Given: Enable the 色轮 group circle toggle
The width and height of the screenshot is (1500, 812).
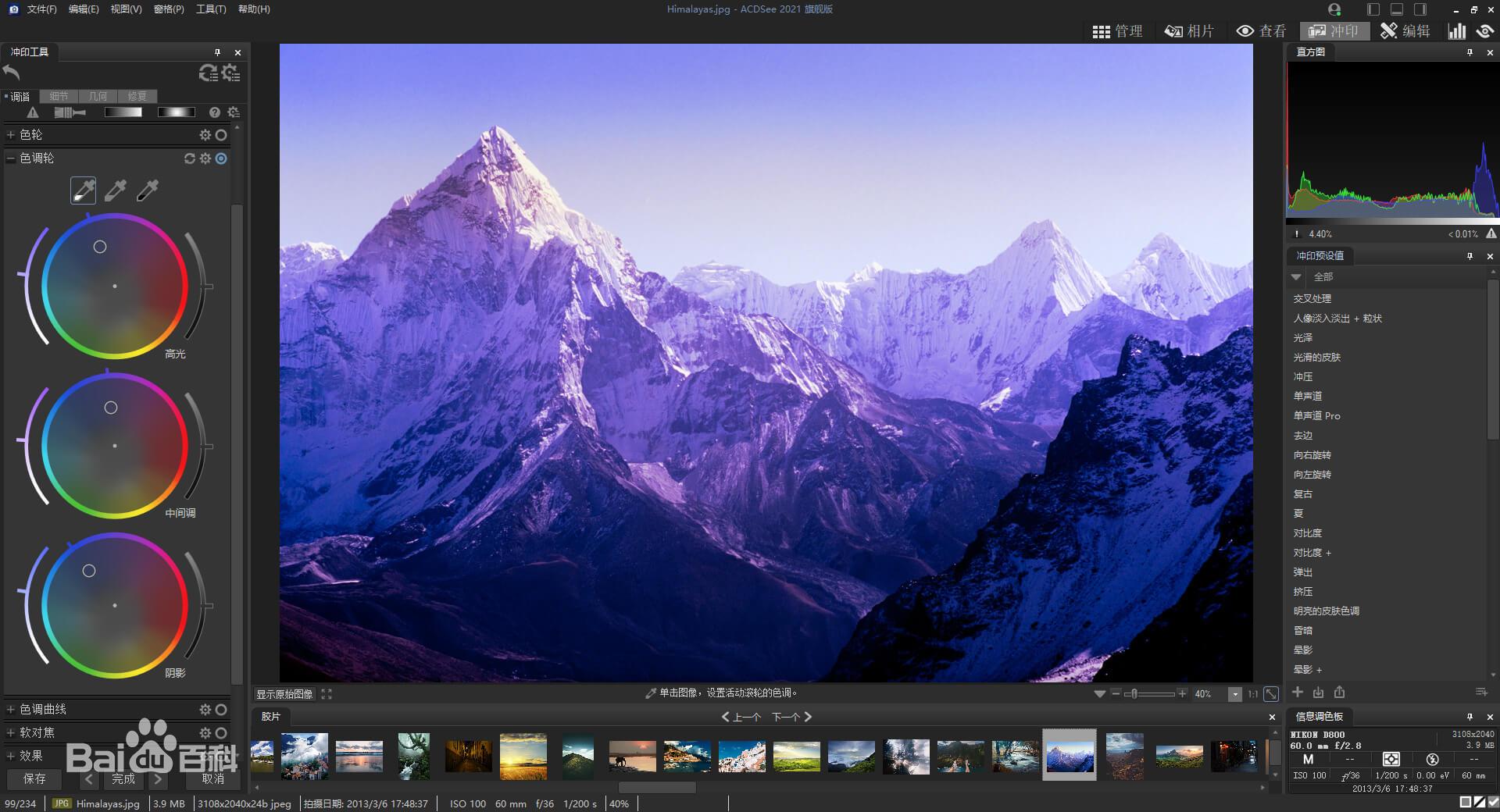Looking at the screenshot, I should coord(221,135).
